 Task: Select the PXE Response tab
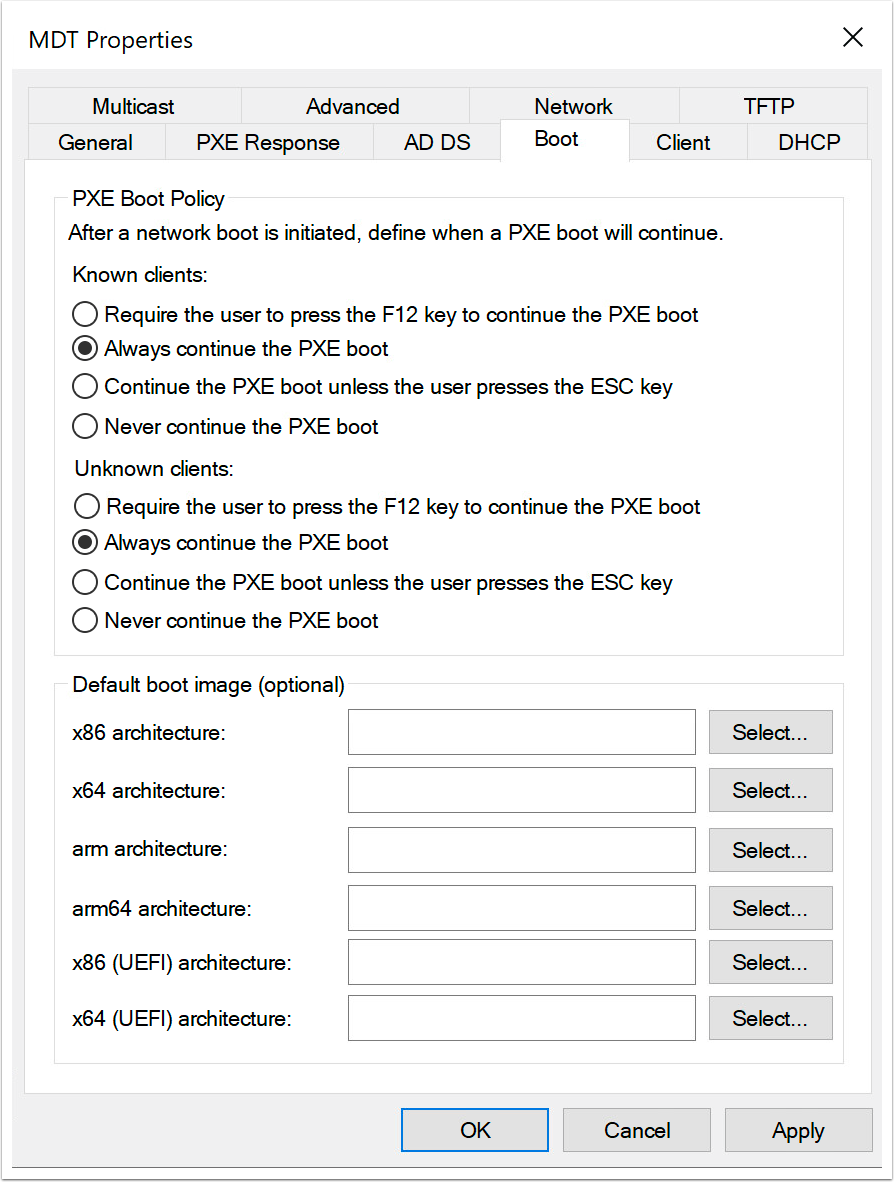click(x=268, y=142)
